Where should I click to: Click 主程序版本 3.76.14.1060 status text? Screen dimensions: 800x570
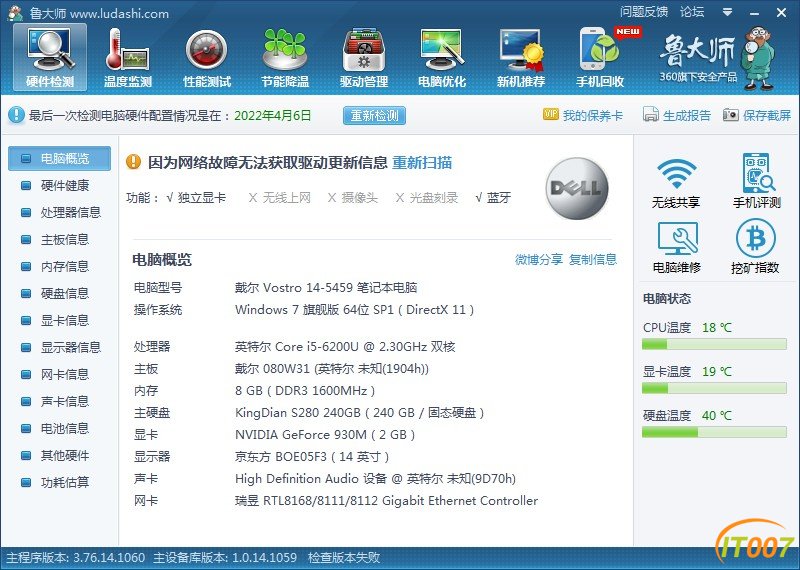75,557
